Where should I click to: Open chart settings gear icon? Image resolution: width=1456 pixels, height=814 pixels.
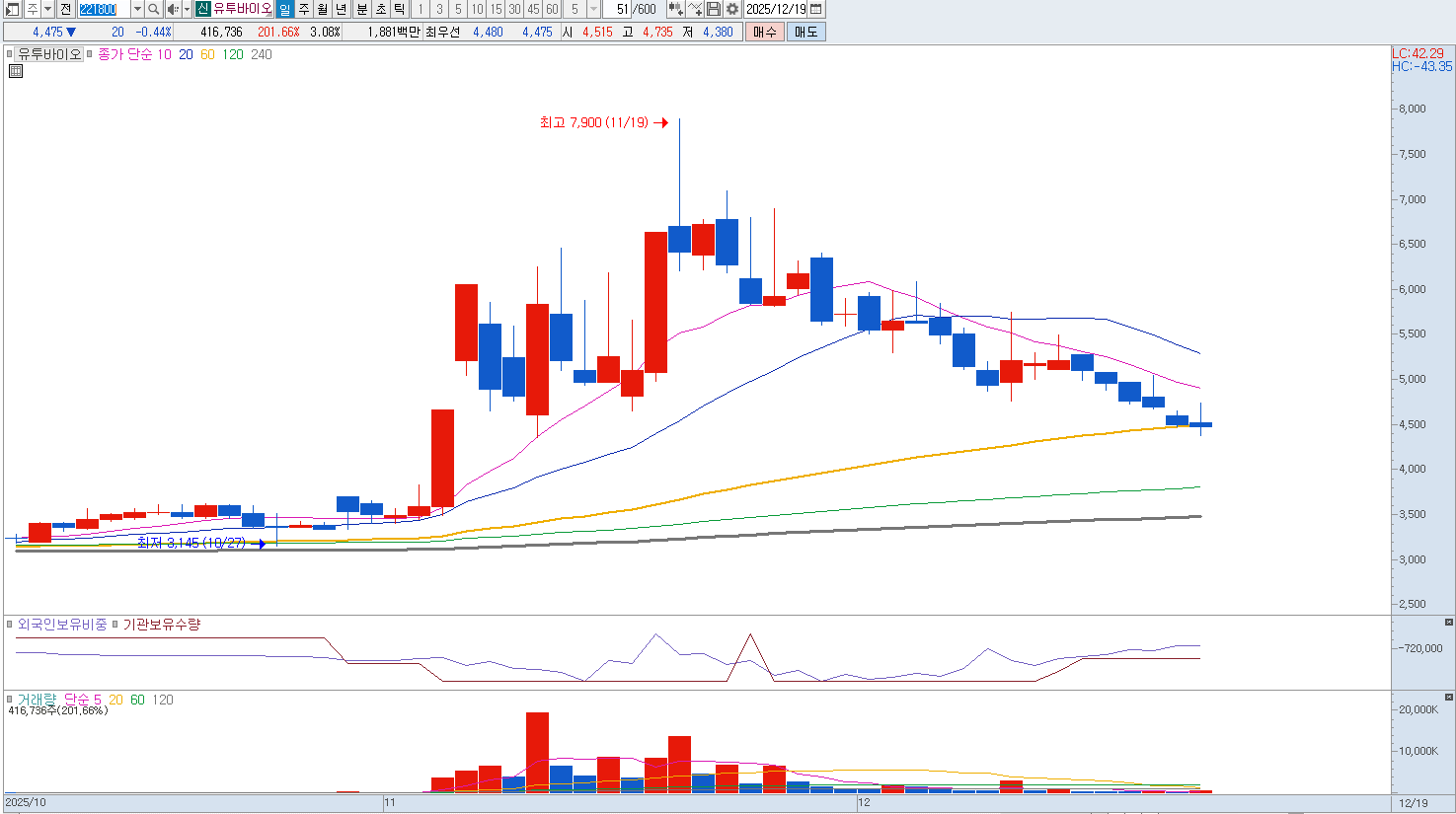click(732, 9)
